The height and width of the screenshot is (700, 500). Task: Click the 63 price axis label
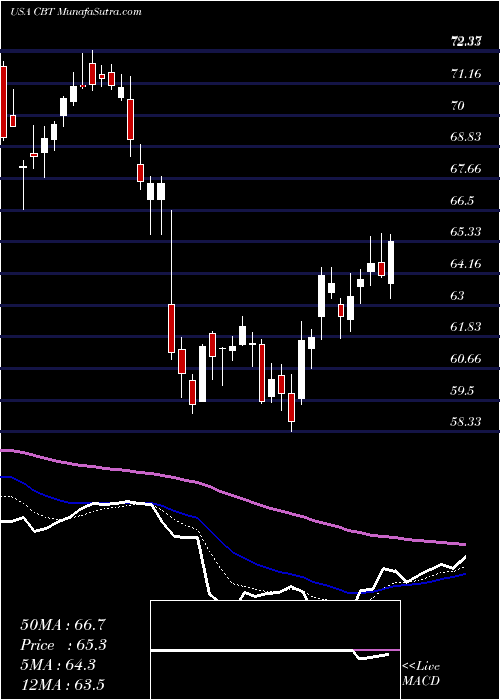[x=458, y=296]
